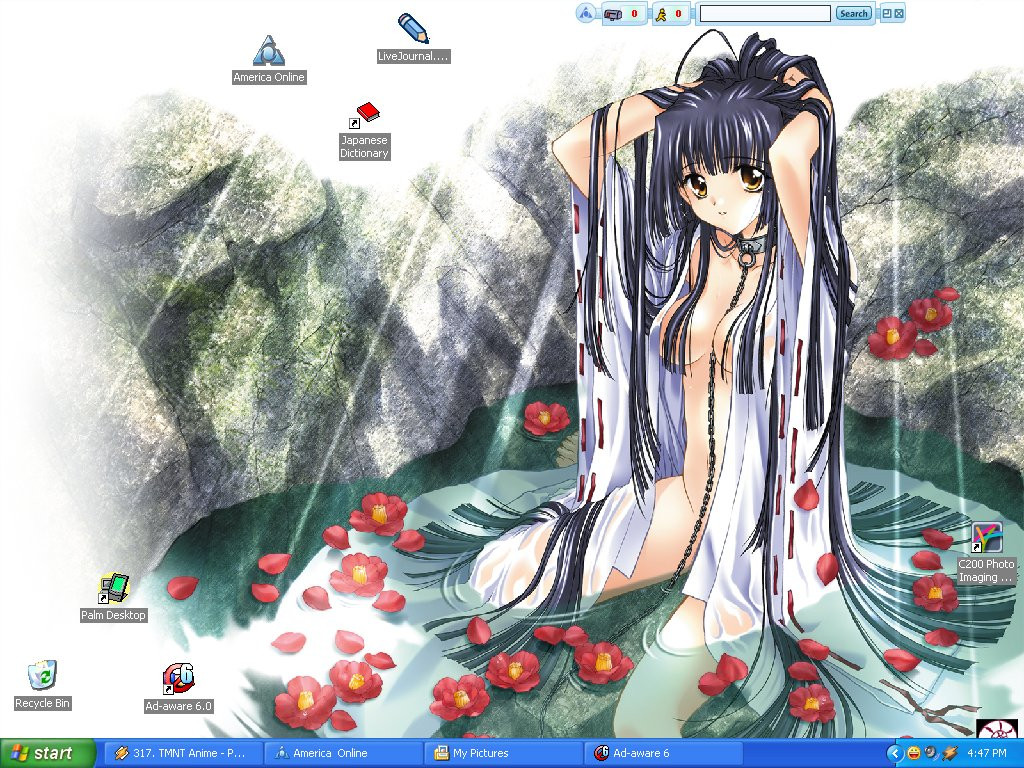Click the mail count number next to mailbox
Image resolution: width=1024 pixels, height=768 pixels.
pyautogui.click(x=634, y=14)
